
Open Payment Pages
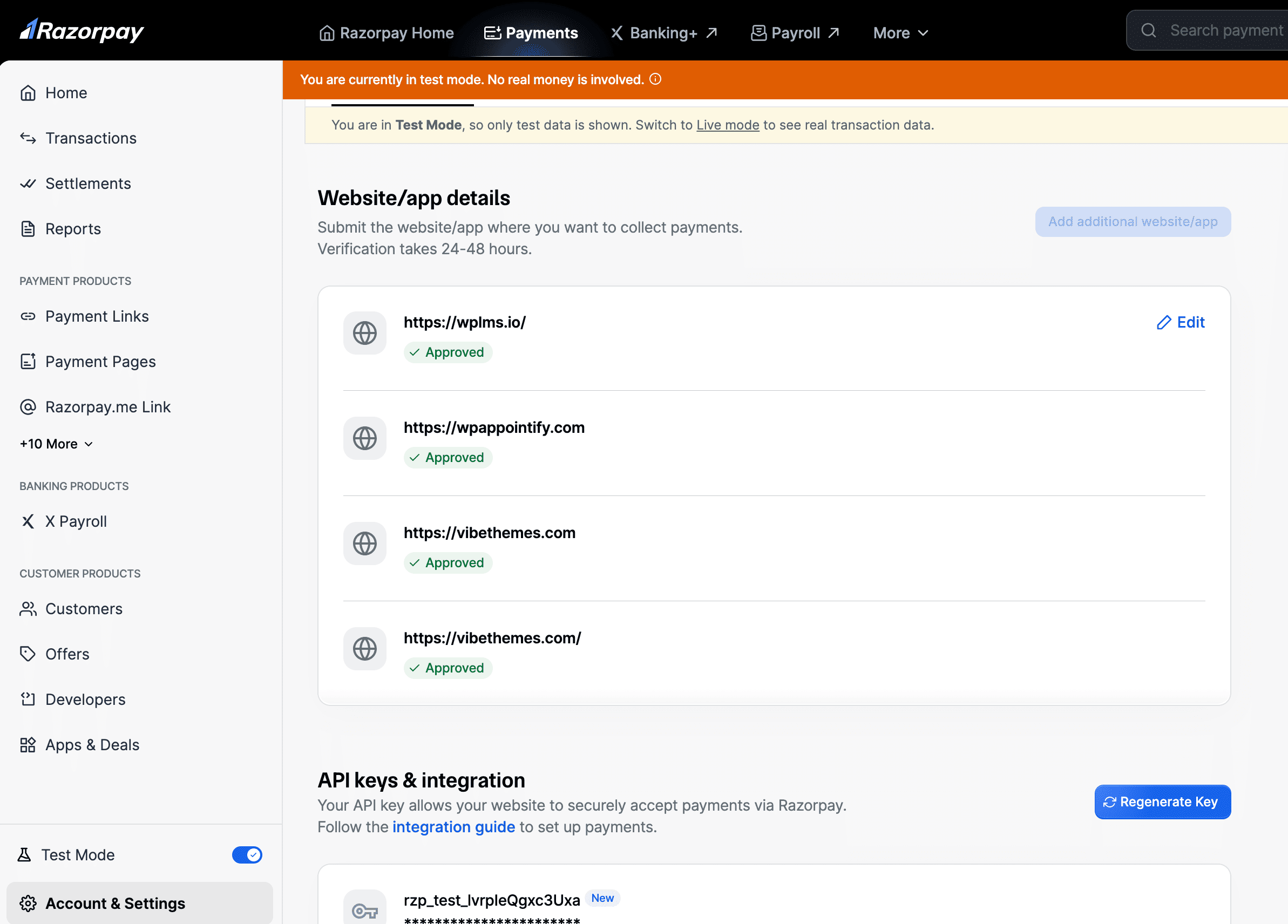point(141,362)
